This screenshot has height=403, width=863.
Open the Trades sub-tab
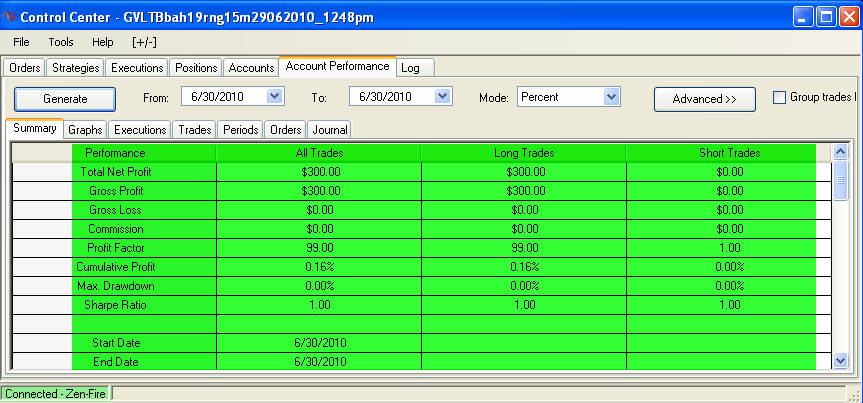click(195, 130)
